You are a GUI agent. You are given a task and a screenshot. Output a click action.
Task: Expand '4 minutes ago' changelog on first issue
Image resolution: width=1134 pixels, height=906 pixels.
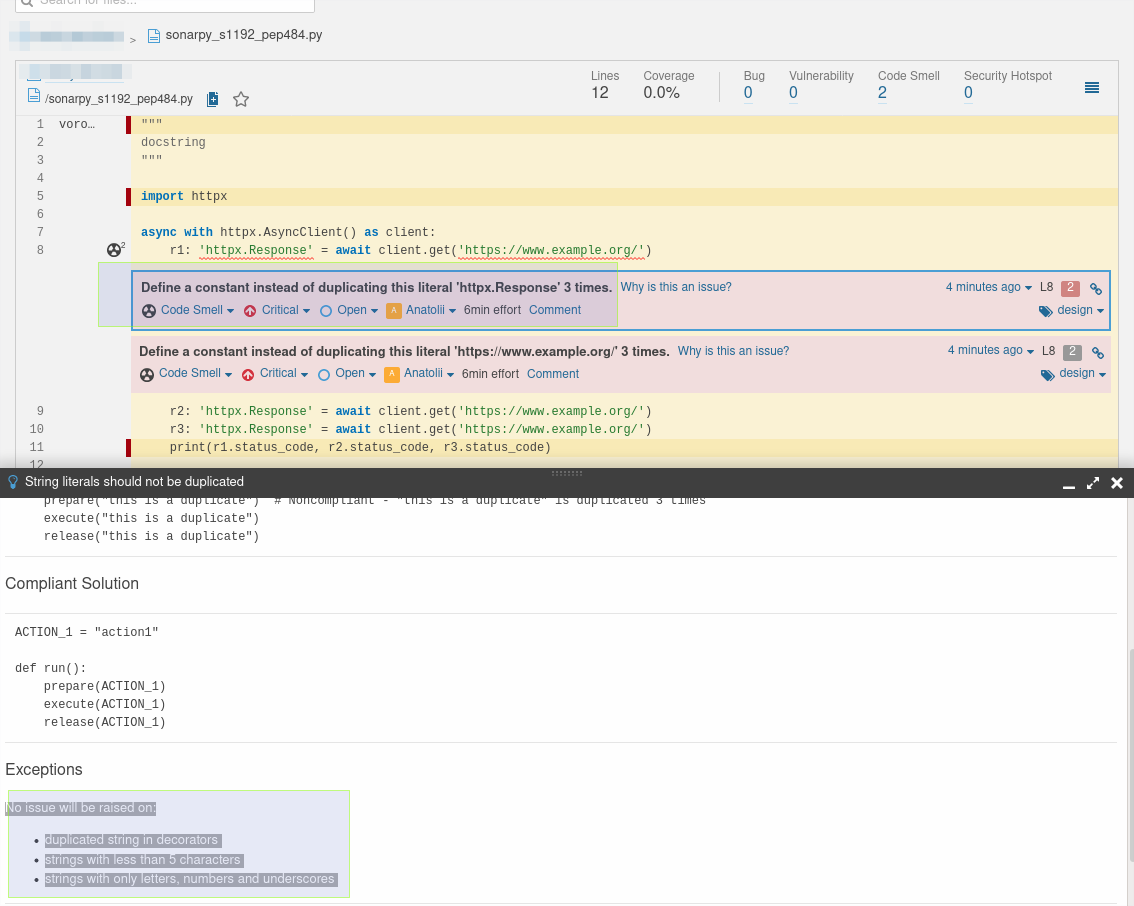tap(989, 287)
